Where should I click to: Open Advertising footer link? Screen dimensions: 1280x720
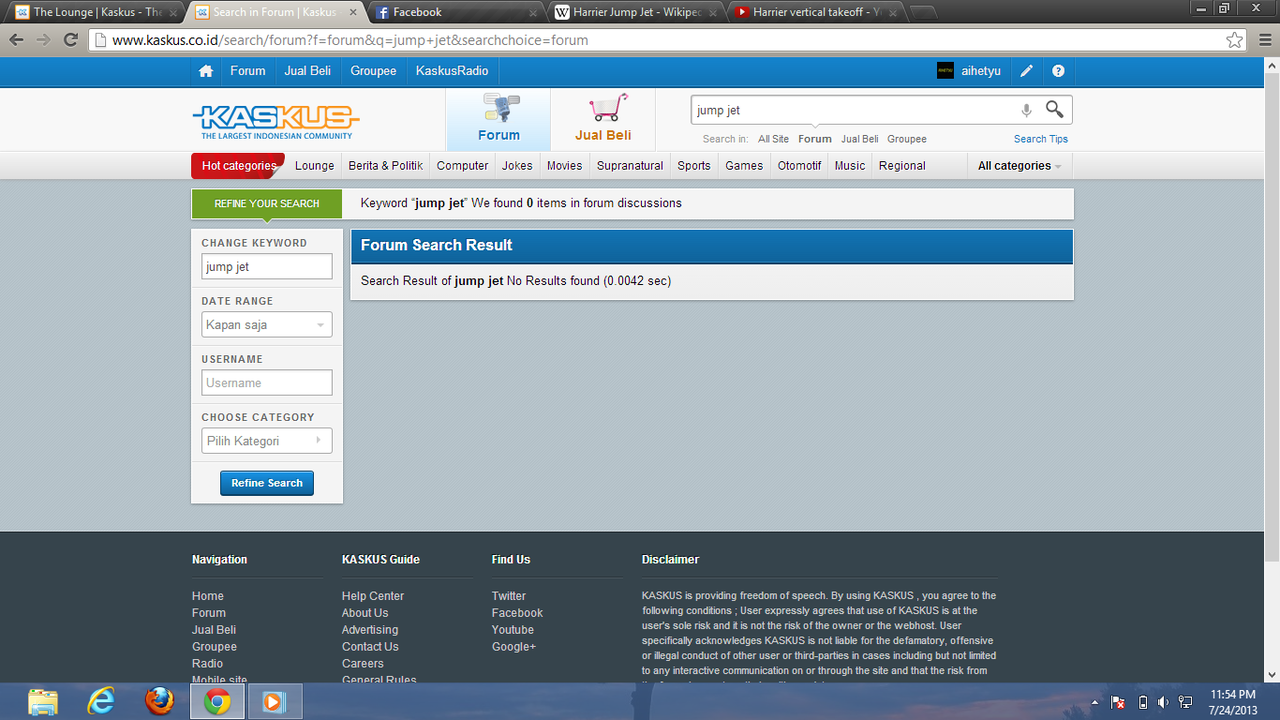(x=370, y=630)
